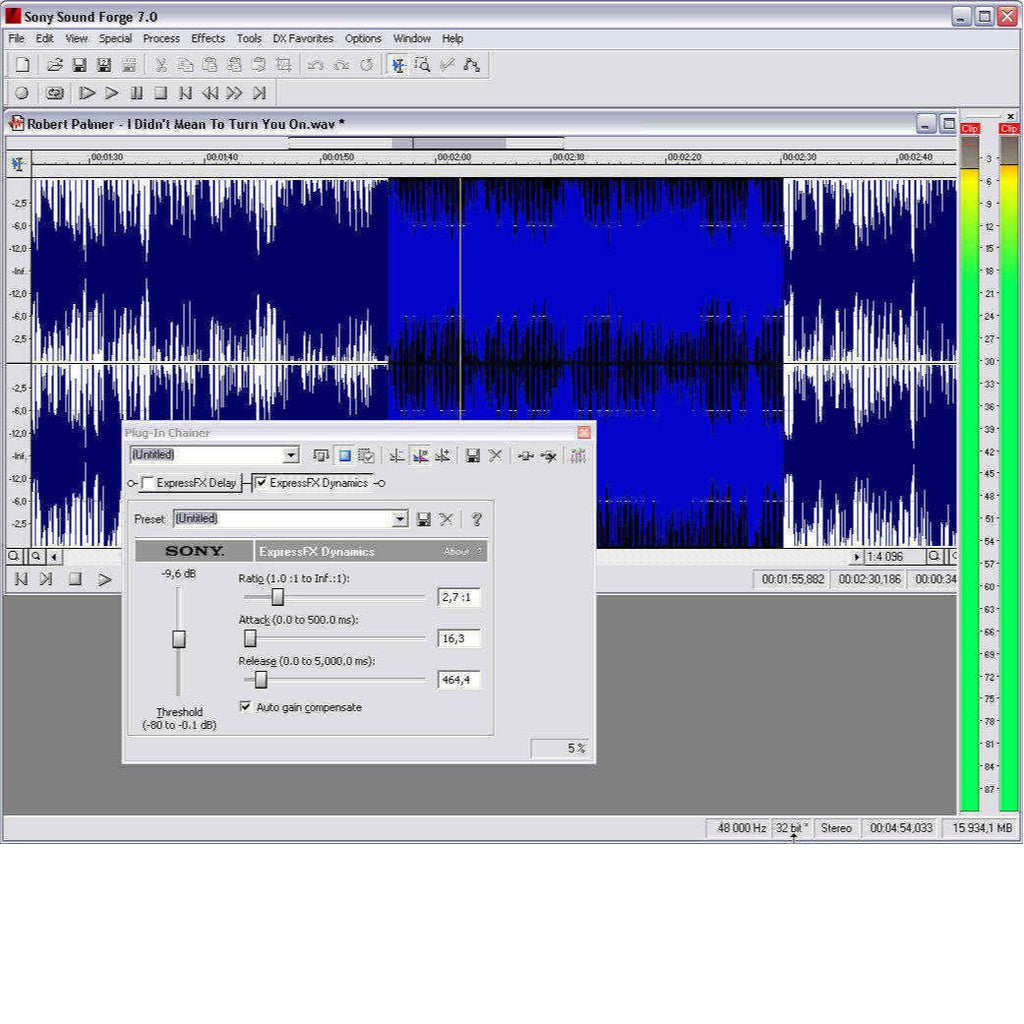Remove selected plug-in from the chain
Viewport: 1024px width, 1024px height.
[x=495, y=454]
